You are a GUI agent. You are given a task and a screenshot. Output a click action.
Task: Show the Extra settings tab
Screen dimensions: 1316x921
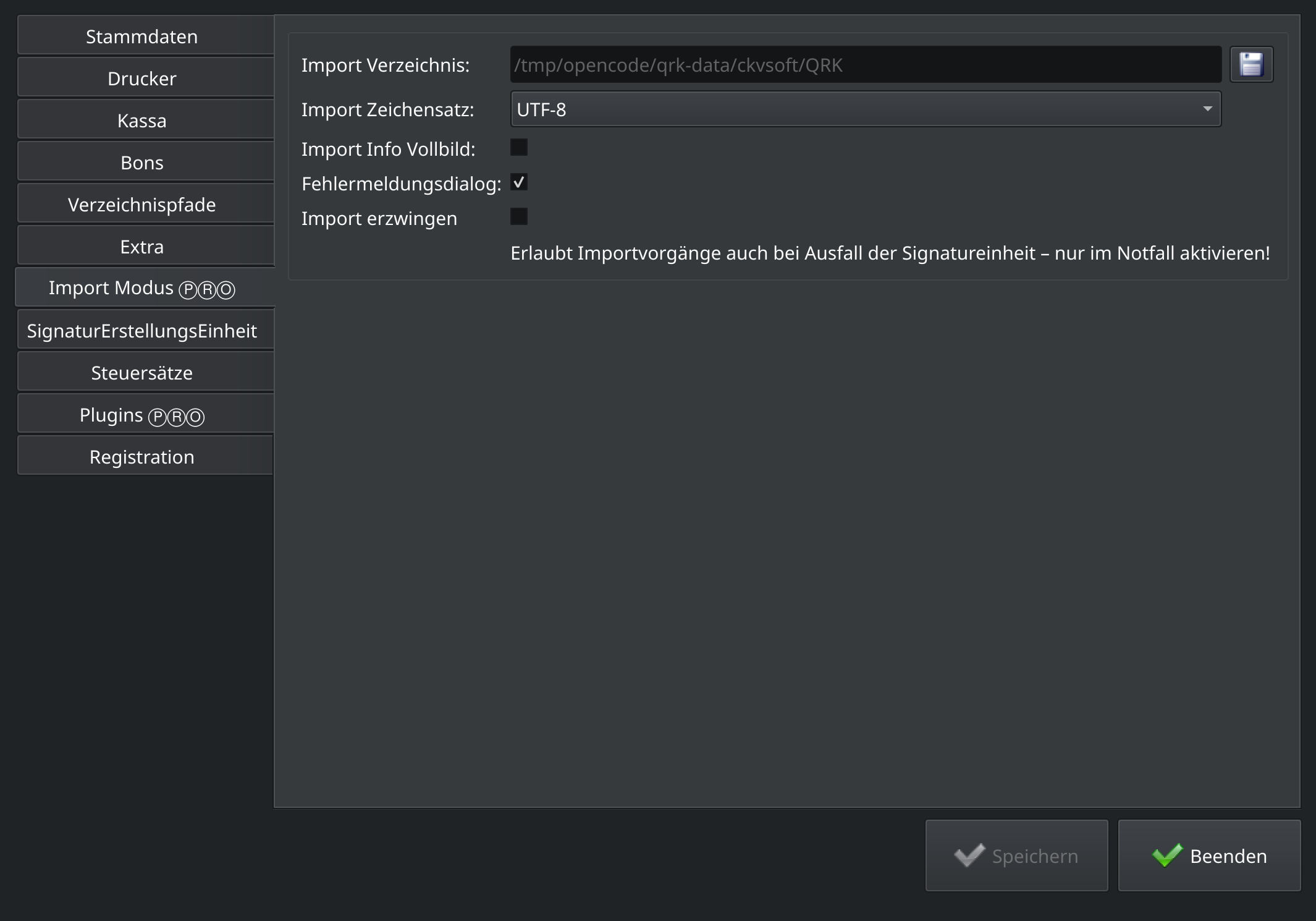(145, 247)
